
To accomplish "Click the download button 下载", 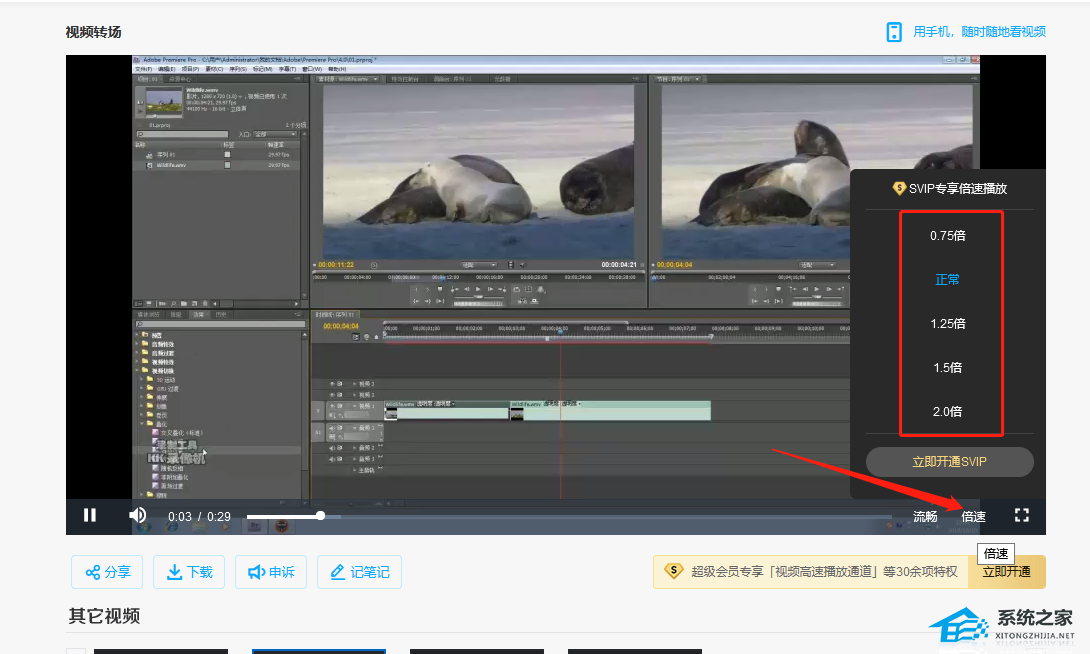I will (189, 572).
